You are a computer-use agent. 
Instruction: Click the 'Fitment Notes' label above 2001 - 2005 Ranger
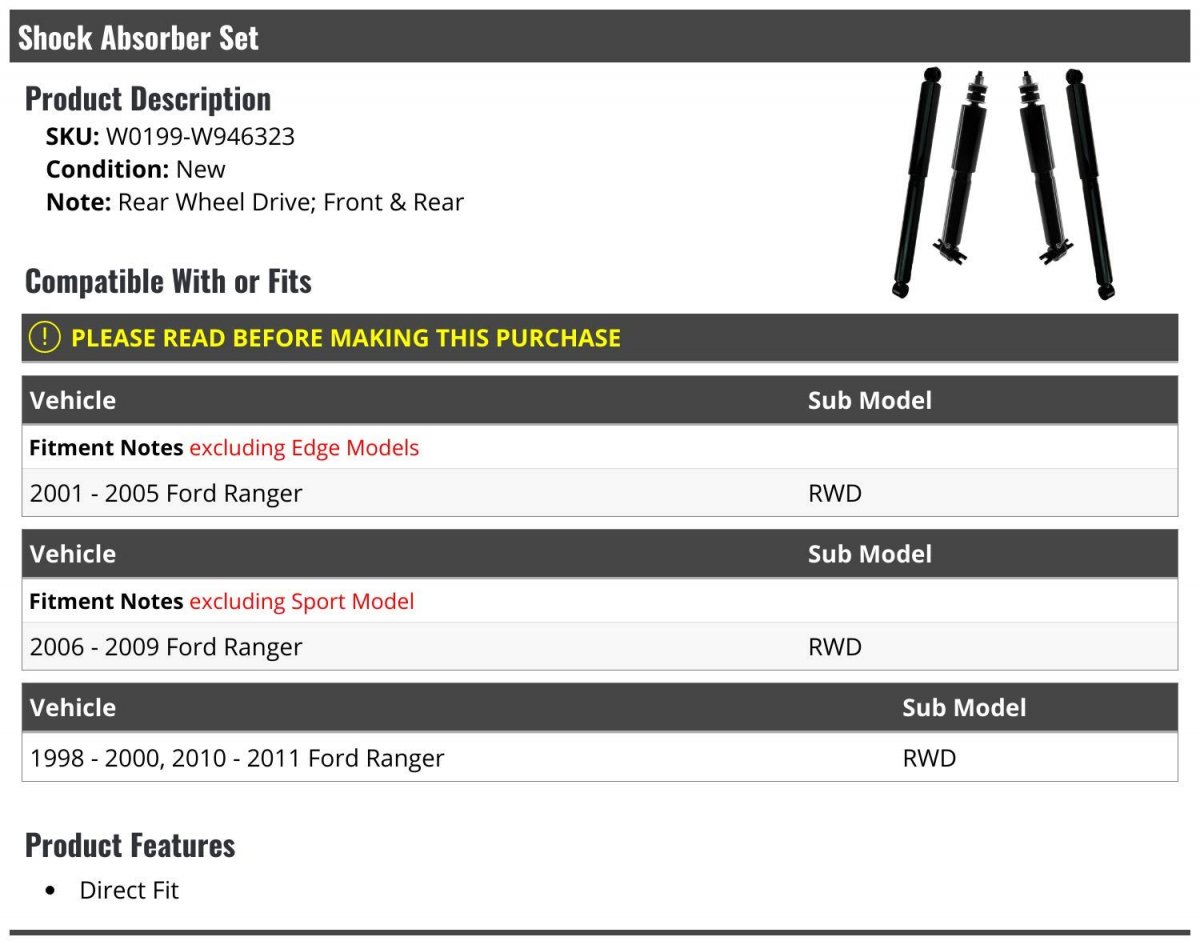point(106,448)
